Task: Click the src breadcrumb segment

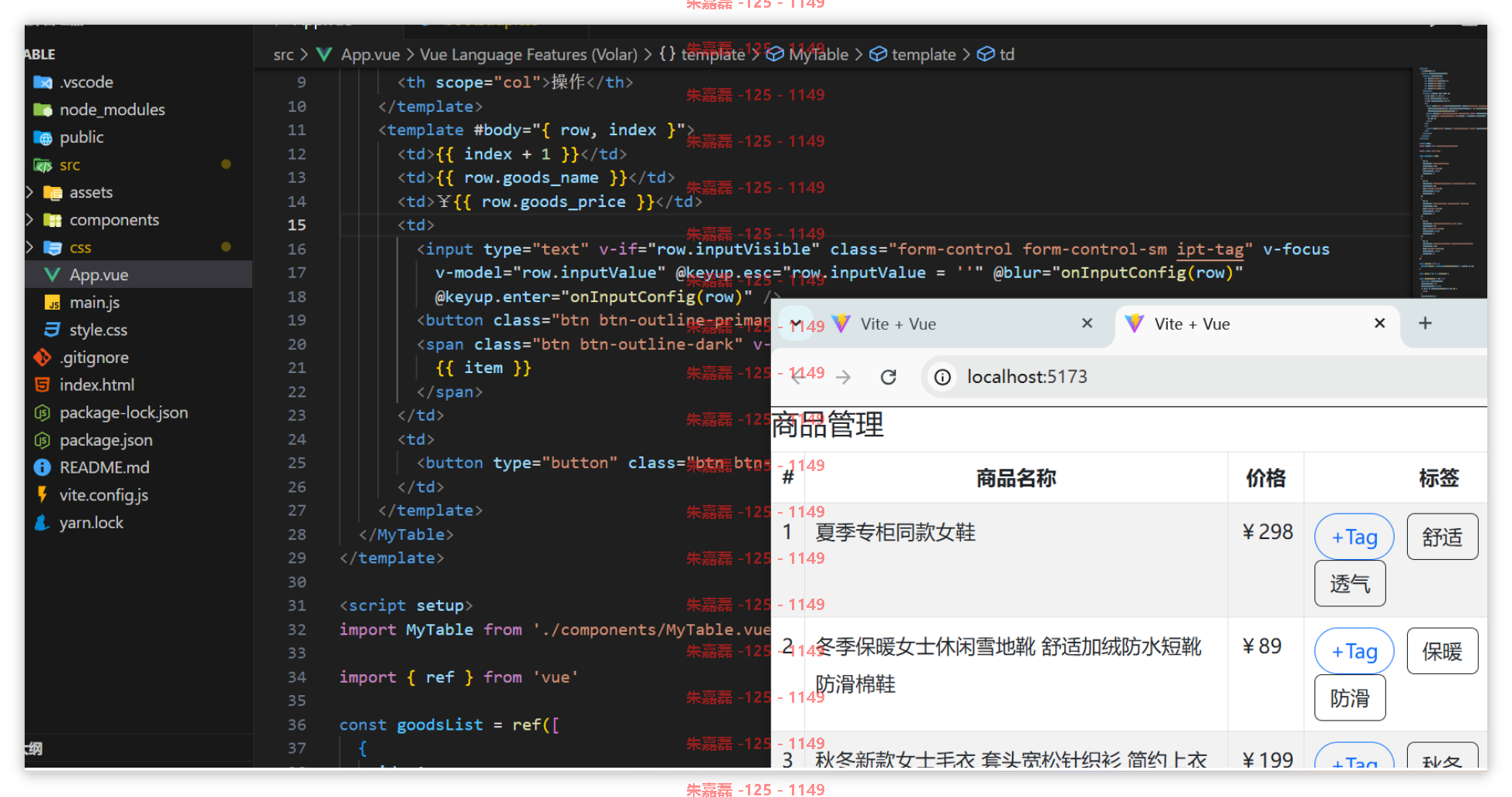Action: [x=283, y=55]
